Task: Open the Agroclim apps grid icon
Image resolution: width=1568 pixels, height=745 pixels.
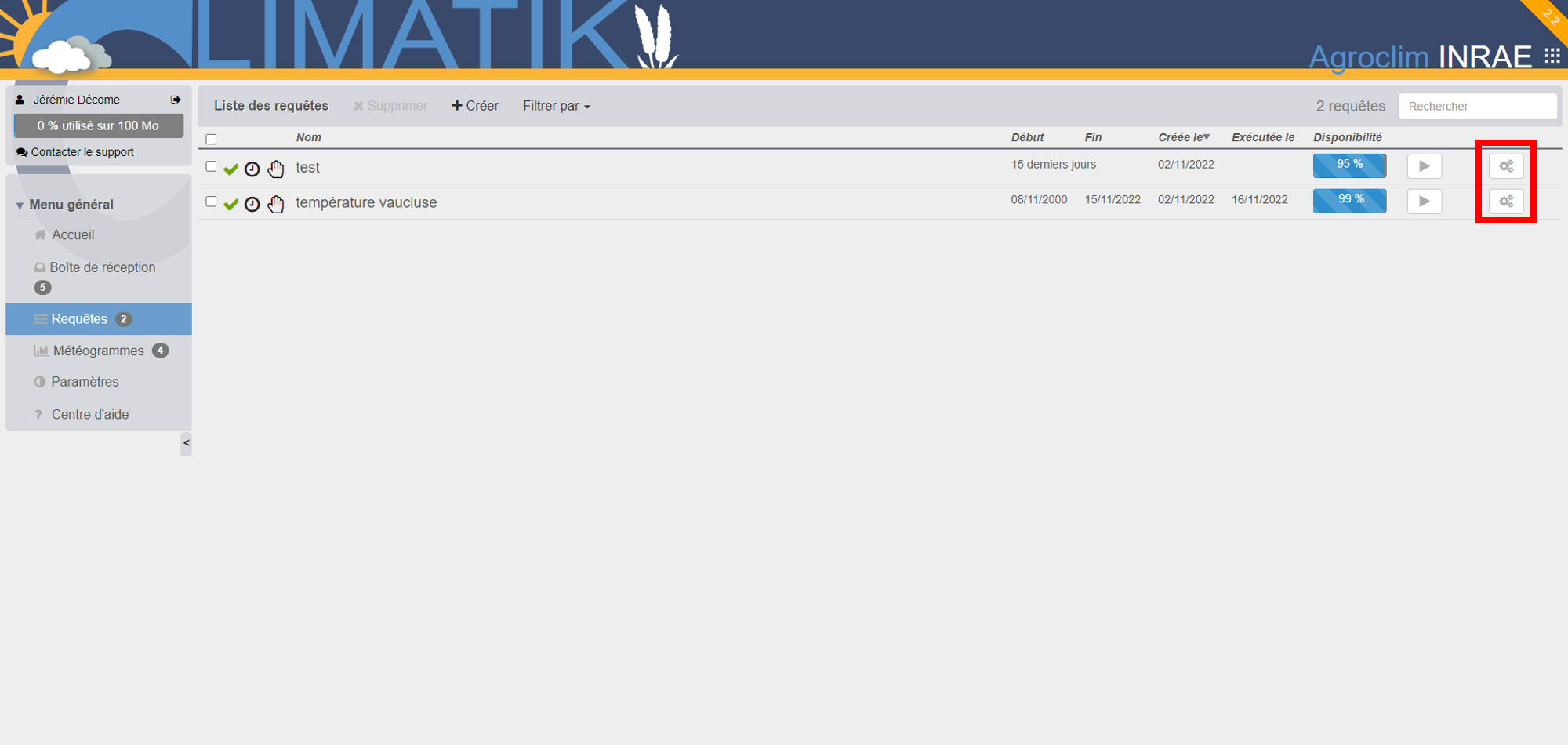Action: [x=1552, y=56]
